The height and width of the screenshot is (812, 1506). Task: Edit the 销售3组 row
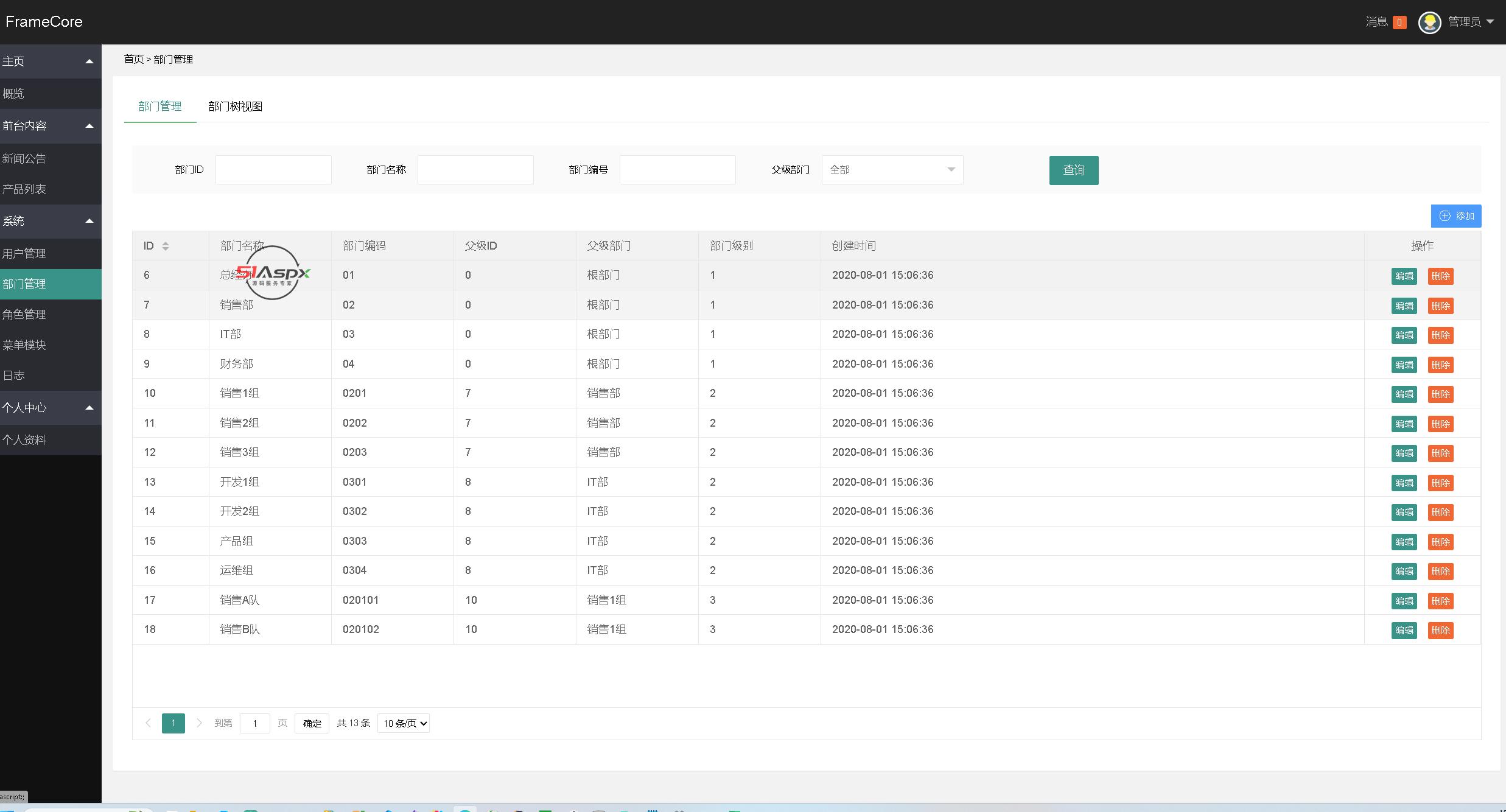[1404, 453]
